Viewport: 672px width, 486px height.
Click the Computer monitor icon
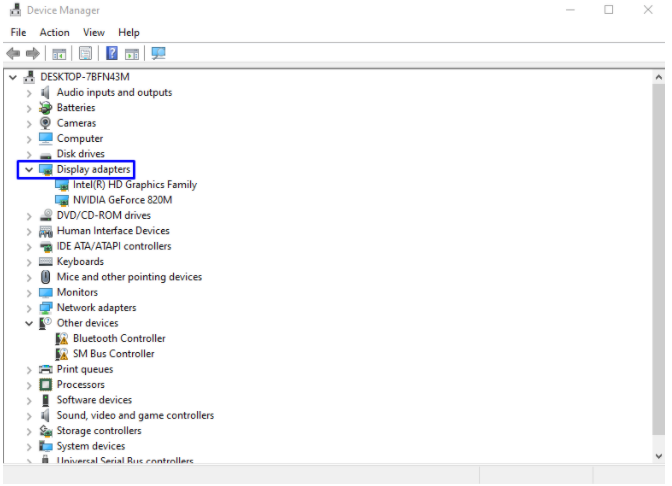(x=45, y=138)
